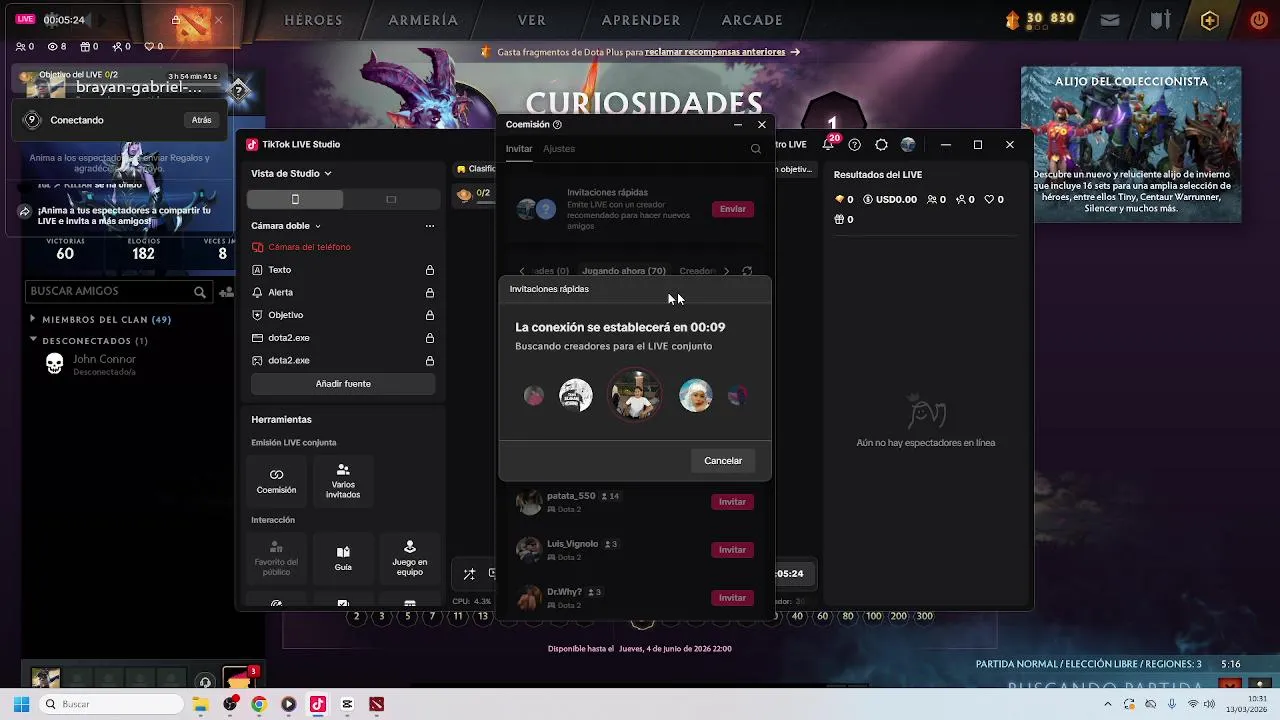Open Juego en equipo tool

coord(409,558)
